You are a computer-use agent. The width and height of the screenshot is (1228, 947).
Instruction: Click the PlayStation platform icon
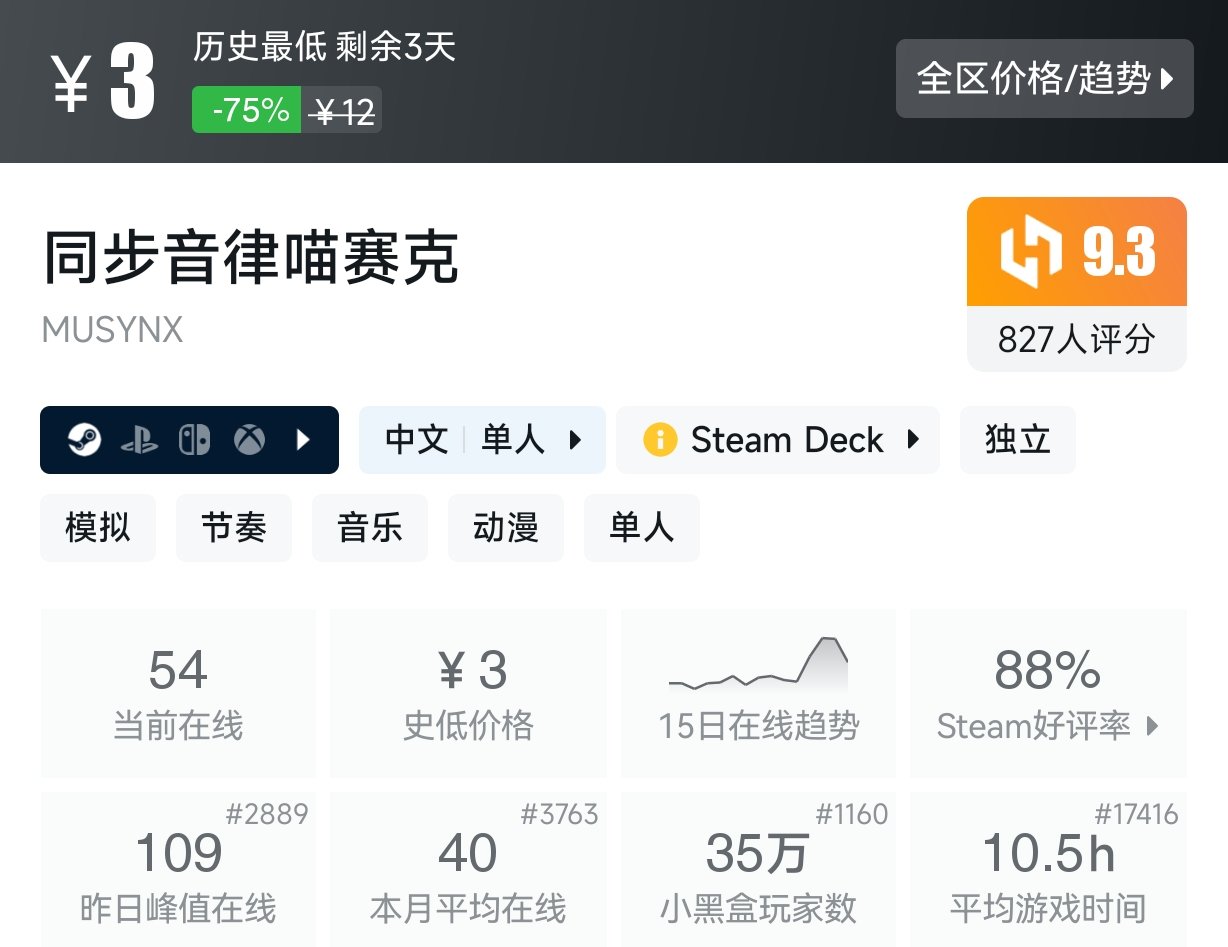pos(139,440)
